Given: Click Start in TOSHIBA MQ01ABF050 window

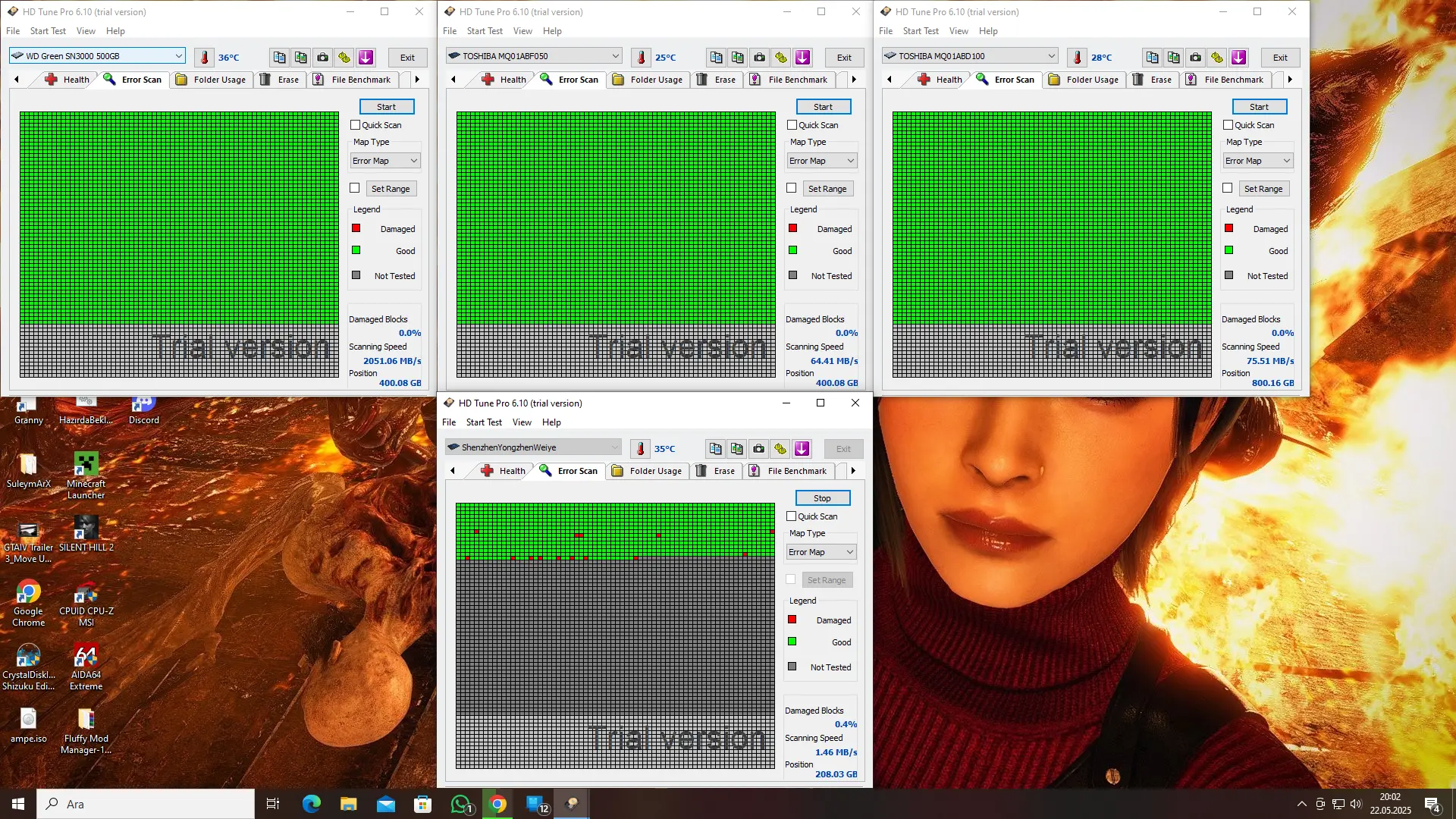Looking at the screenshot, I should 824,107.
